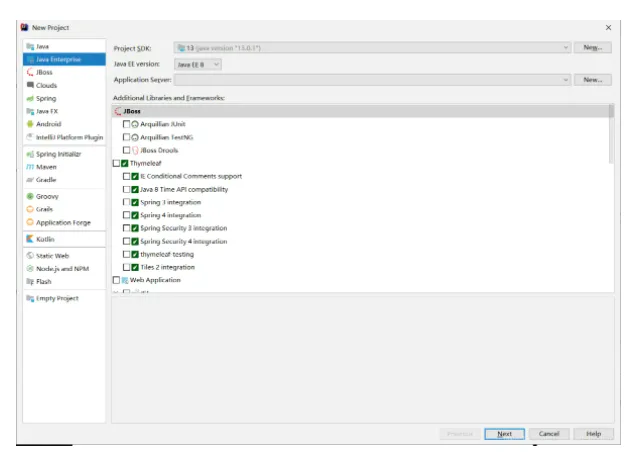This screenshot has width=638, height=459.
Task: Click the Help button
Action: [x=593, y=434]
